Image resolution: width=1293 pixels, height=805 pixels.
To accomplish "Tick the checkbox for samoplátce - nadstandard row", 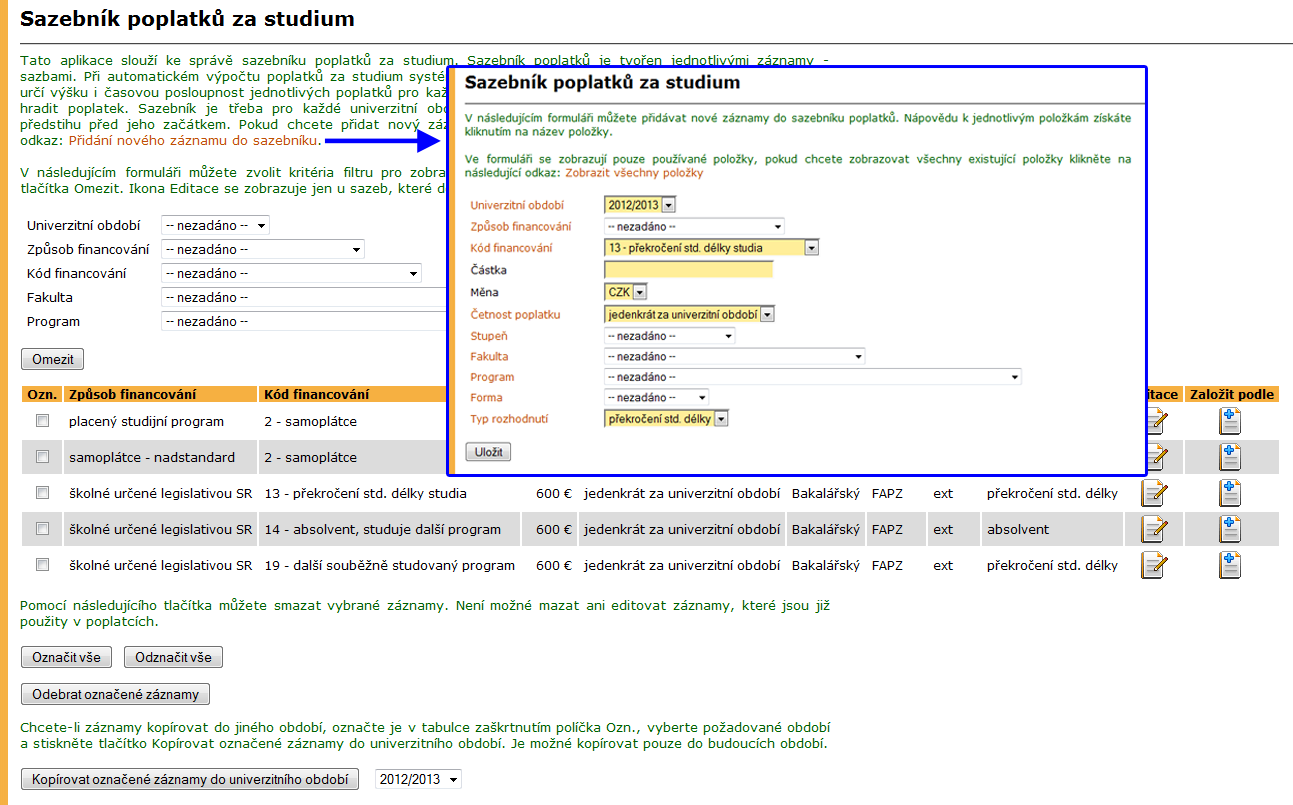I will [42, 457].
